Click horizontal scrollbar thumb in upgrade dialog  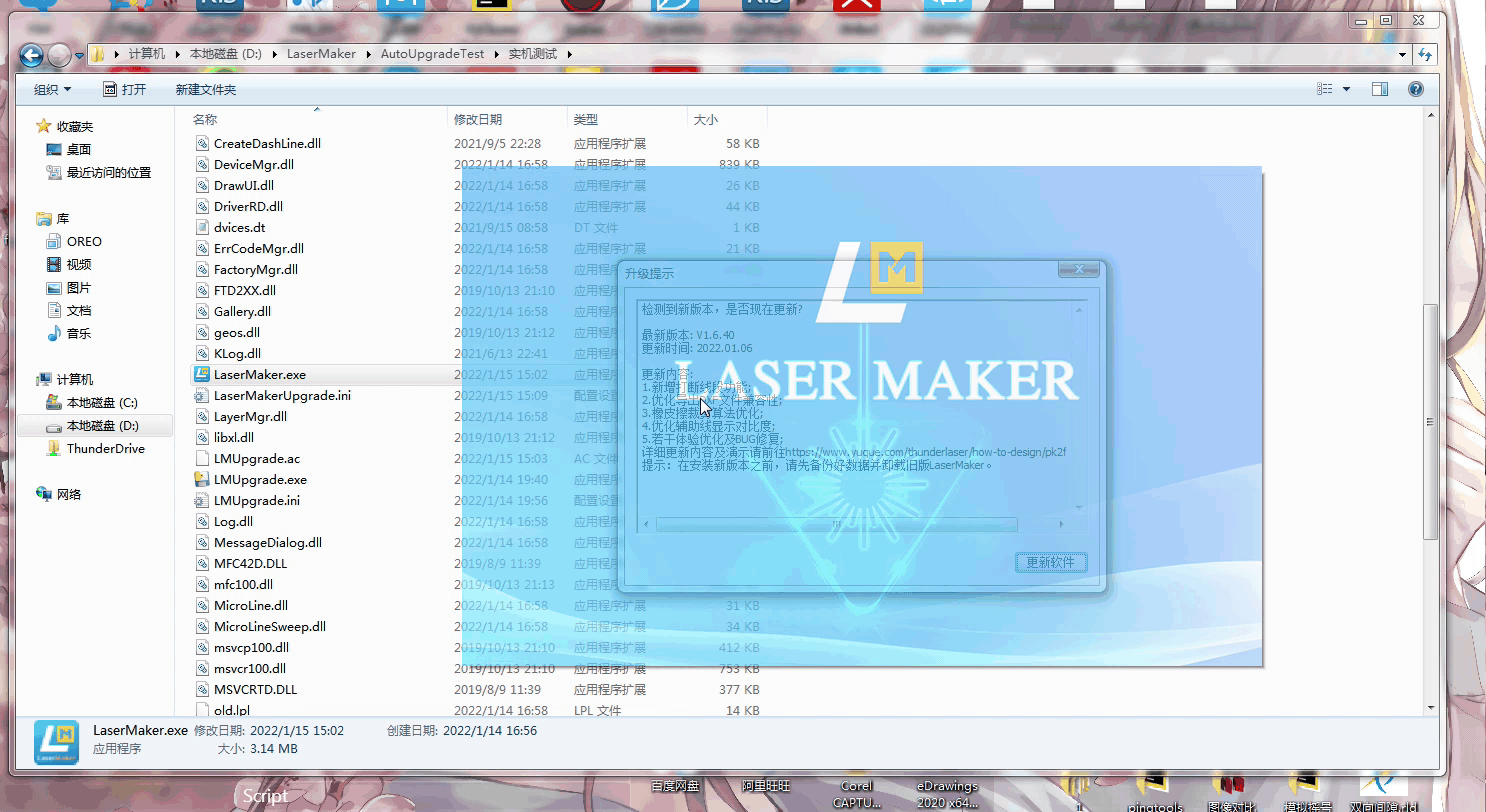tap(837, 524)
